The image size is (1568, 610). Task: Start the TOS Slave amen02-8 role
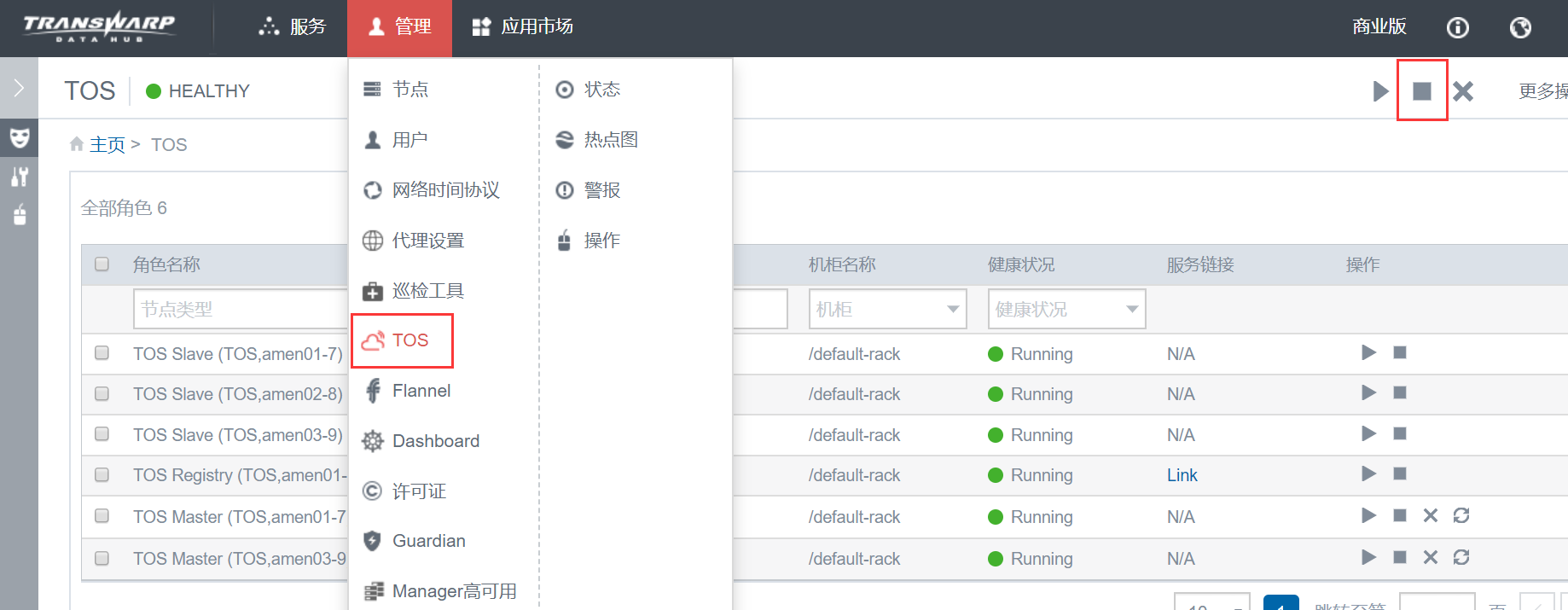(1369, 392)
